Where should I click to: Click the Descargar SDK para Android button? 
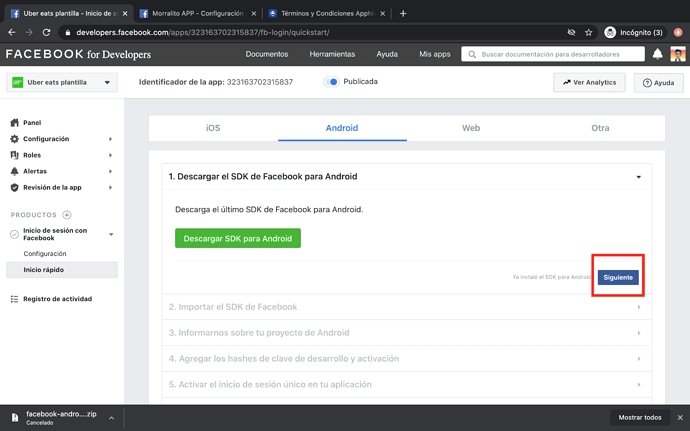[237, 238]
